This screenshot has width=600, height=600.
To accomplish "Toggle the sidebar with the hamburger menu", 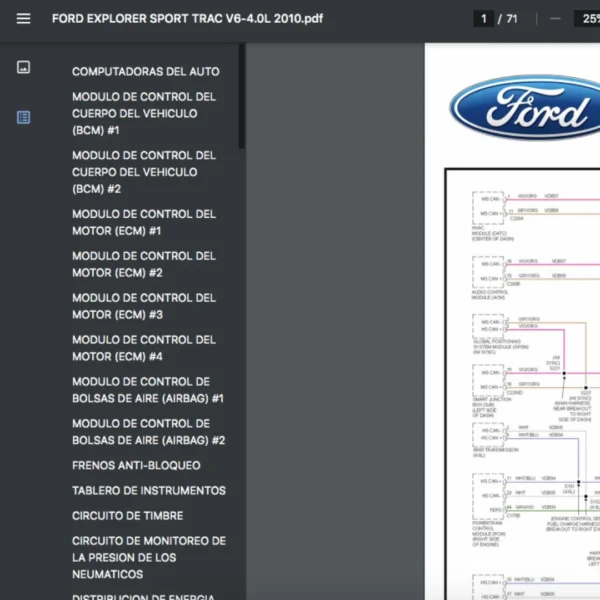I will pyautogui.click(x=23, y=19).
